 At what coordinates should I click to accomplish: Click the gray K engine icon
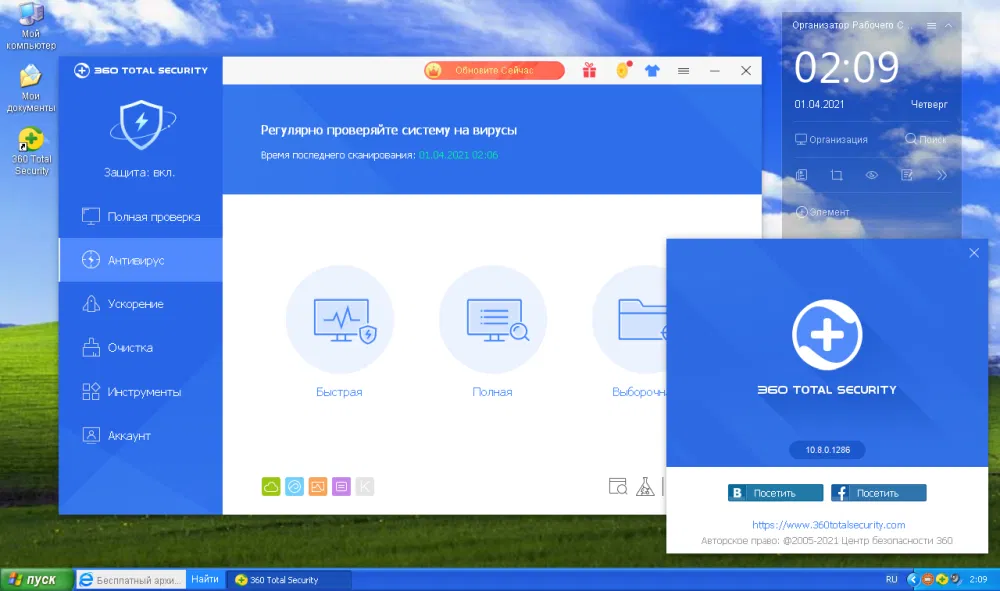[x=365, y=486]
